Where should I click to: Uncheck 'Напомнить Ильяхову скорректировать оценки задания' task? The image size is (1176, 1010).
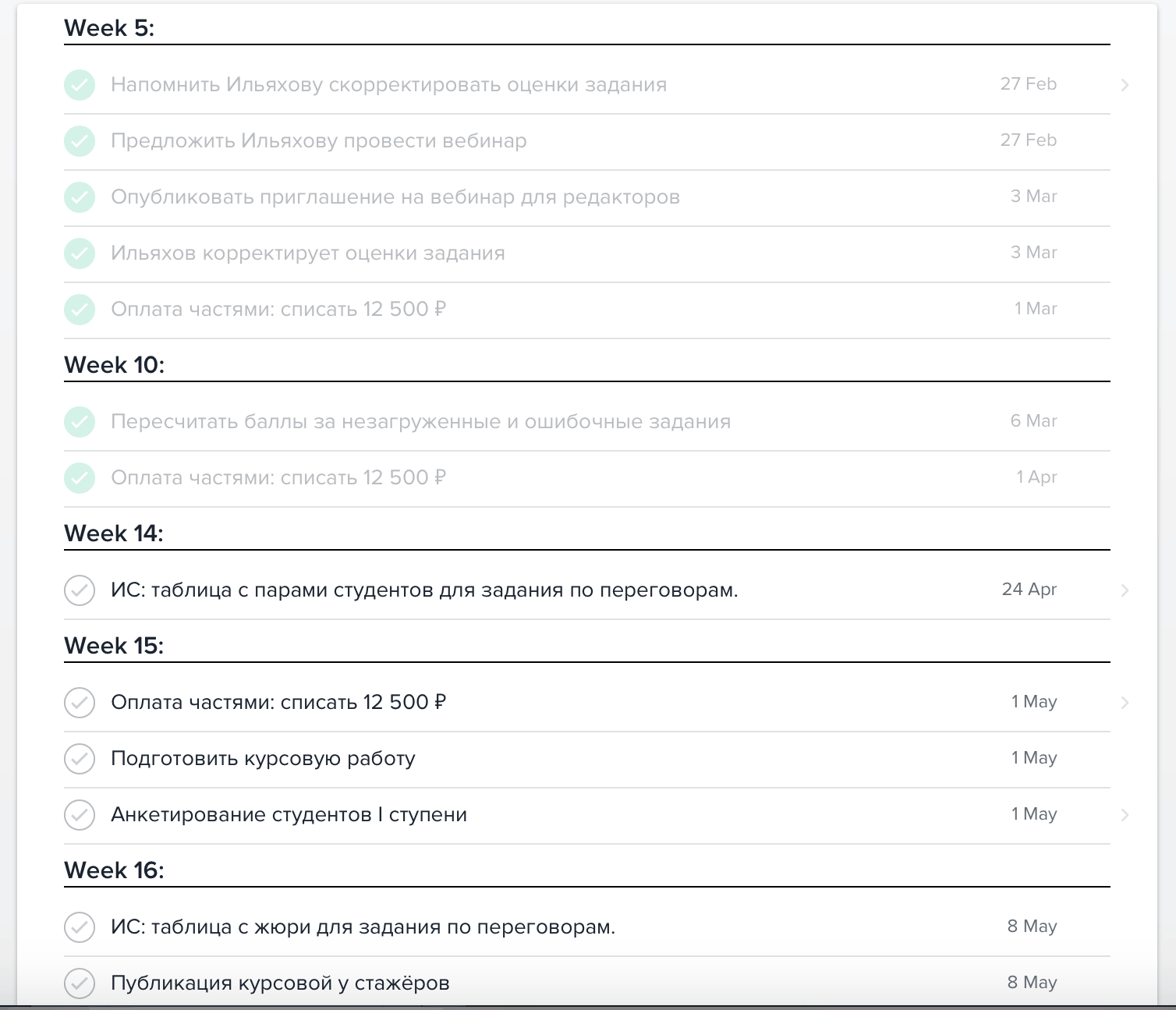click(x=80, y=85)
